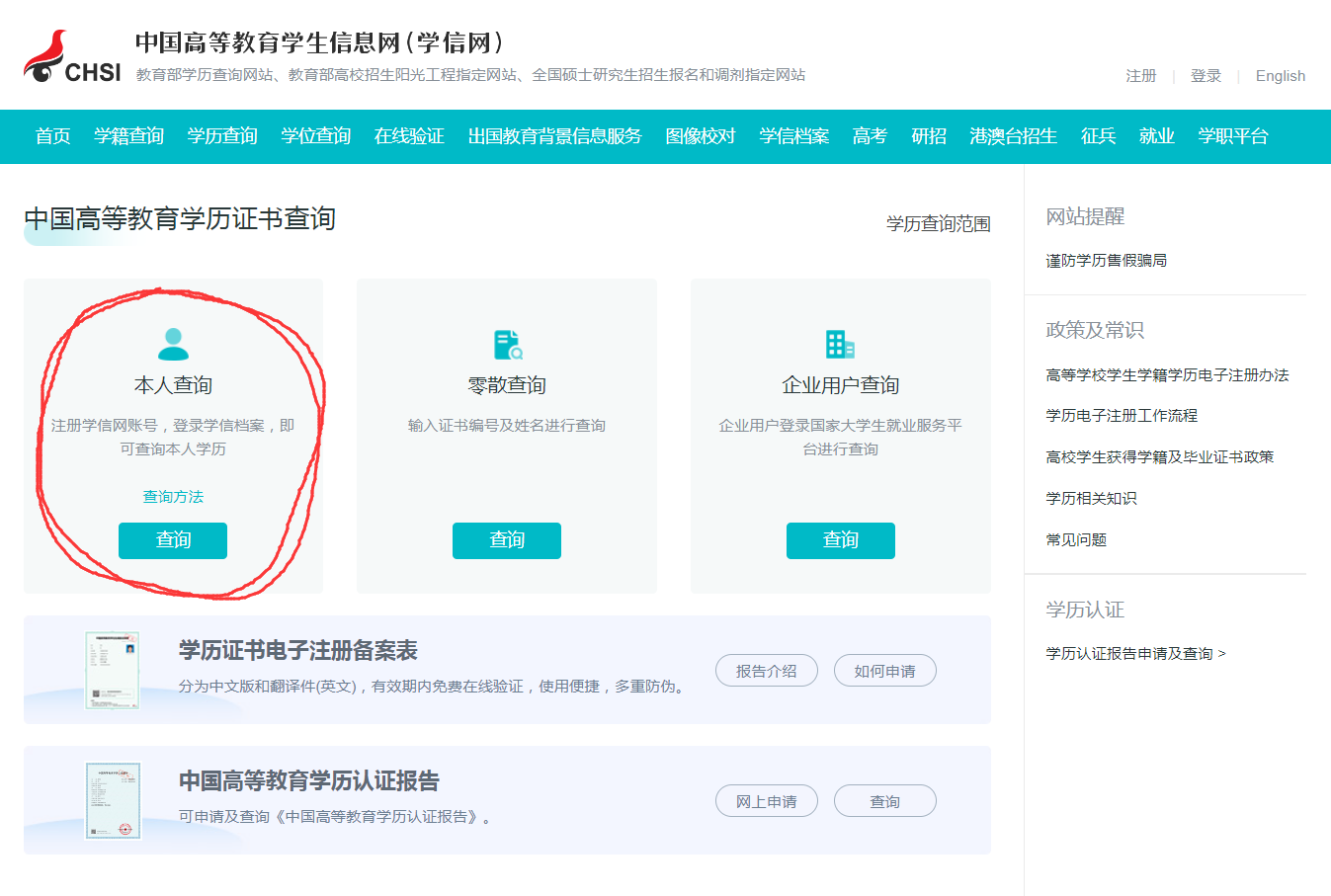Click the 报告介绍 button
This screenshot has height=896, width=1331.
click(767, 671)
